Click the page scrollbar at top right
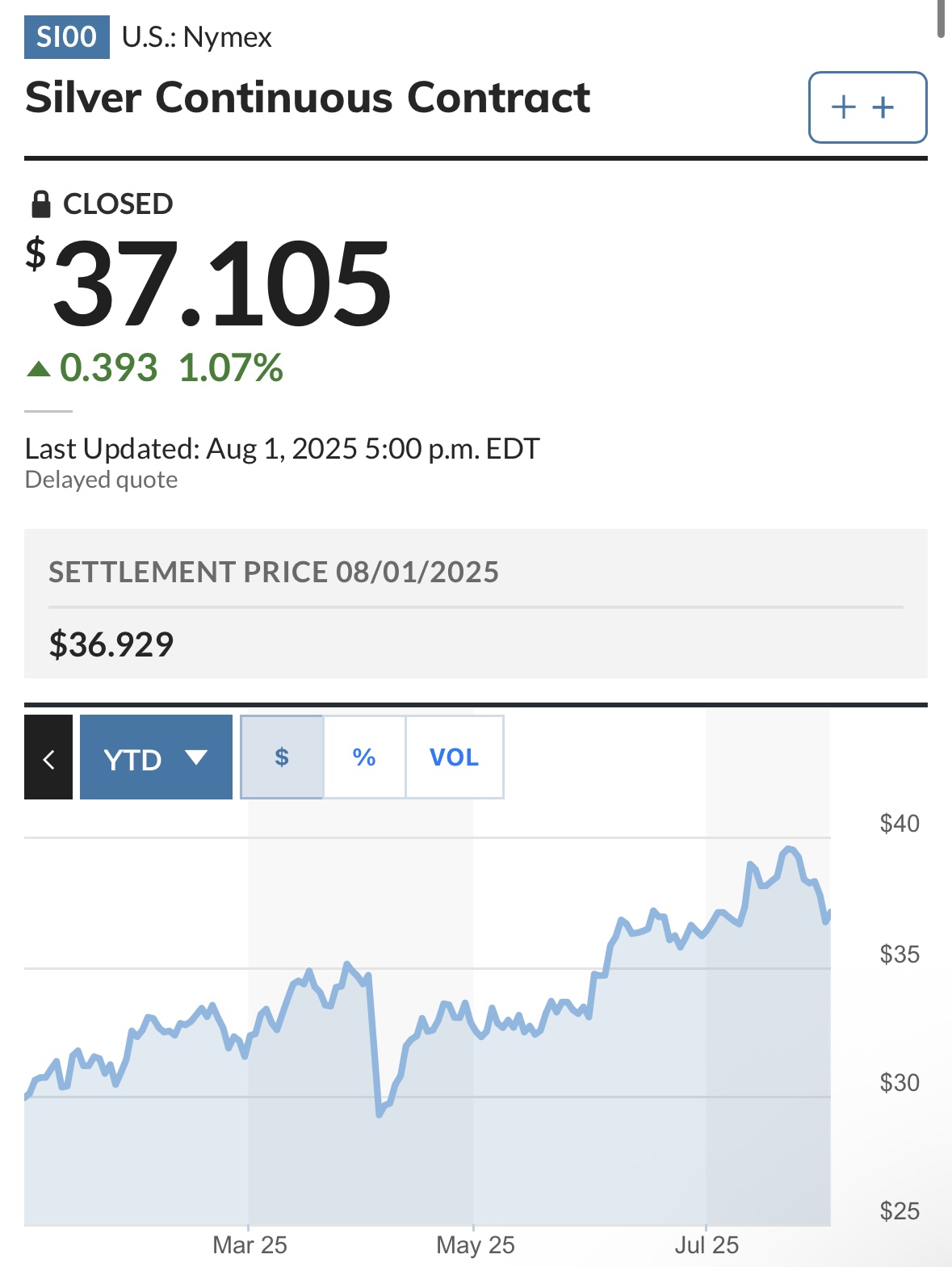 coord(941,19)
